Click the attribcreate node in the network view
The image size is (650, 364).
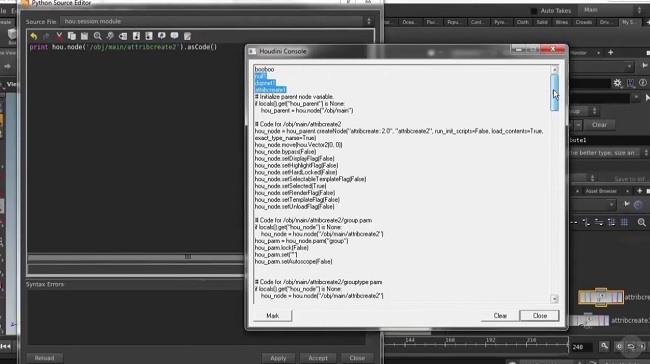pos(601,297)
